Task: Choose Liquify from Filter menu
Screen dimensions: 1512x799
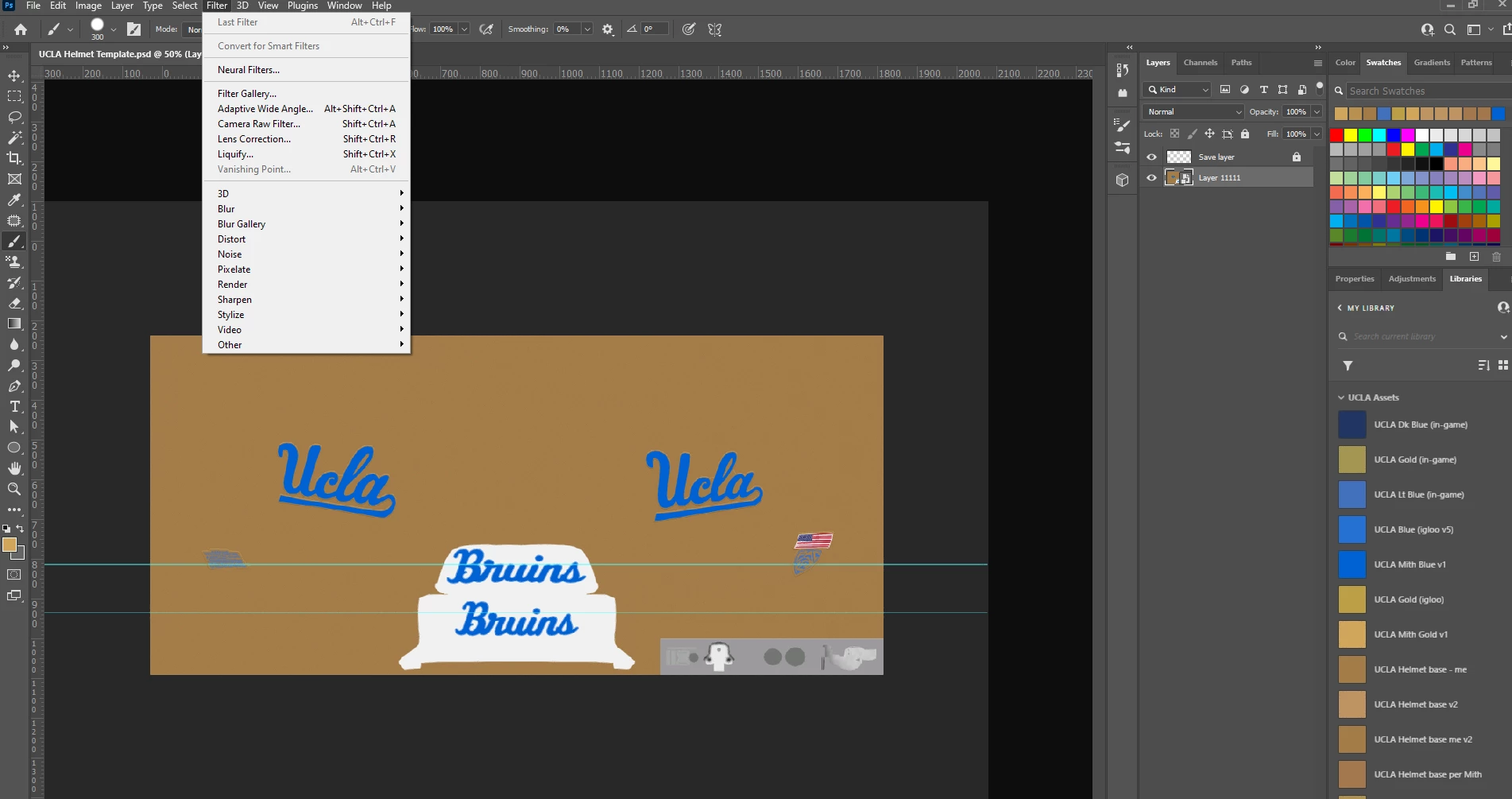Action: [235, 154]
